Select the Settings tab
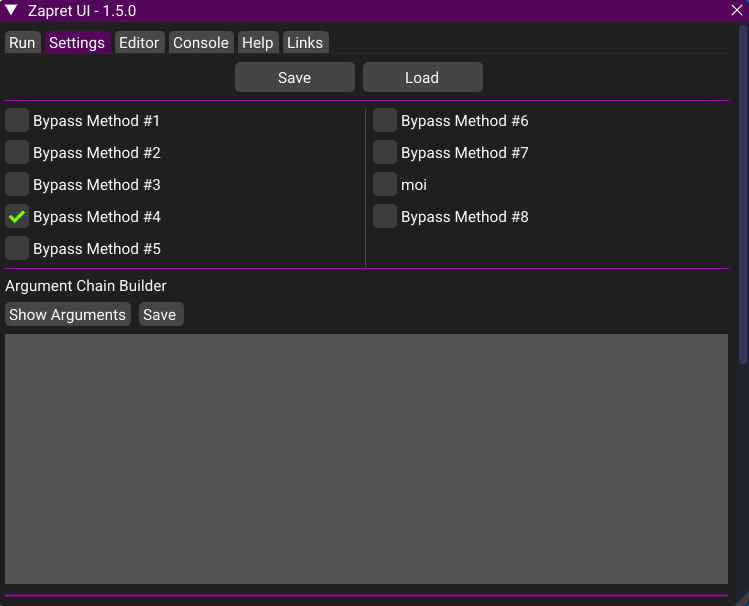The height and width of the screenshot is (606, 749). [77, 43]
